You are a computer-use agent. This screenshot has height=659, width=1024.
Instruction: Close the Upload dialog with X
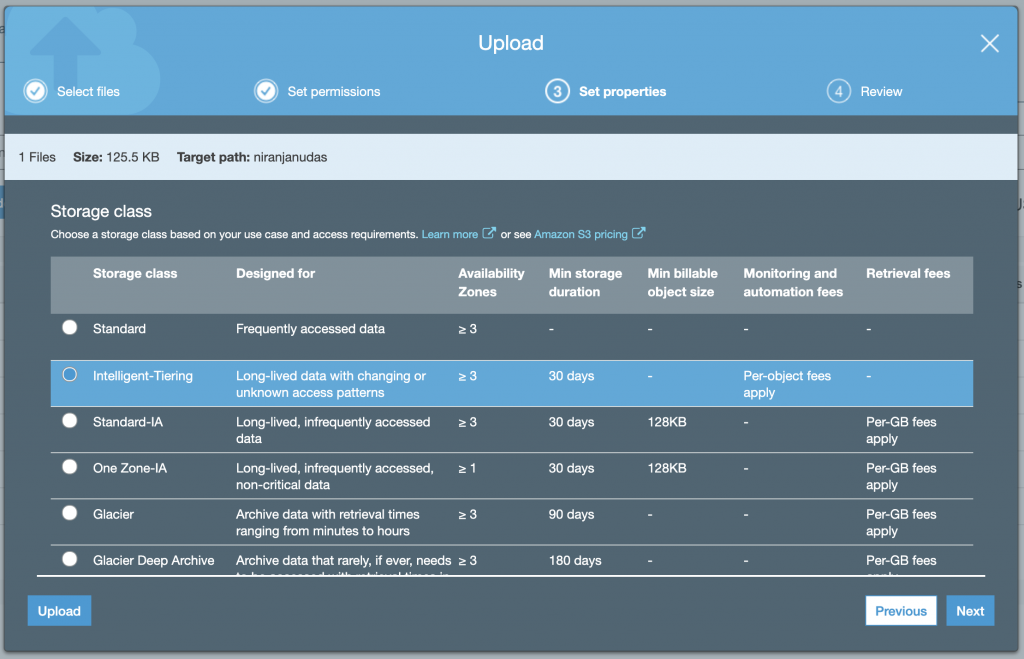pos(989,43)
